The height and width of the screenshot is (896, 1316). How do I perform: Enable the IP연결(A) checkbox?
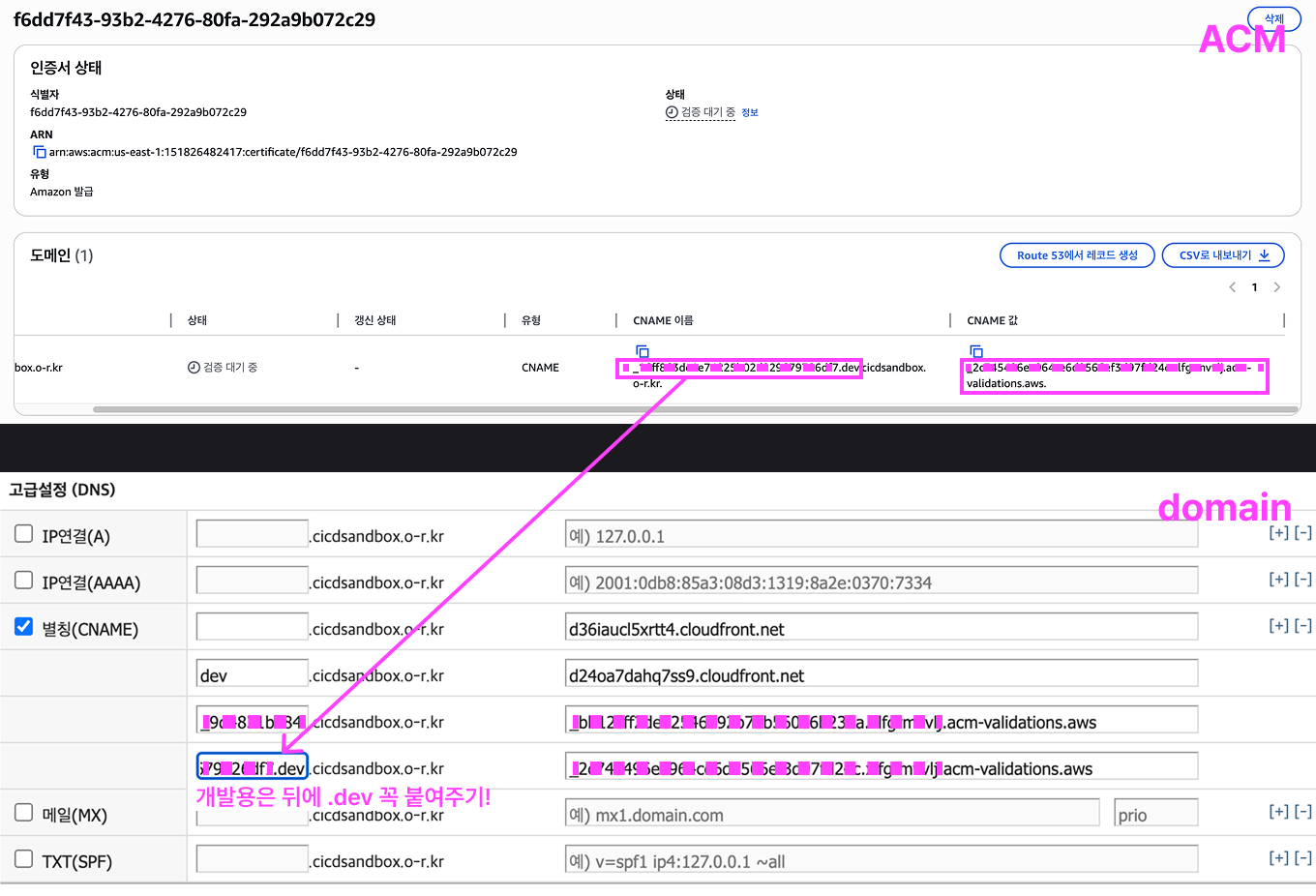(24, 534)
